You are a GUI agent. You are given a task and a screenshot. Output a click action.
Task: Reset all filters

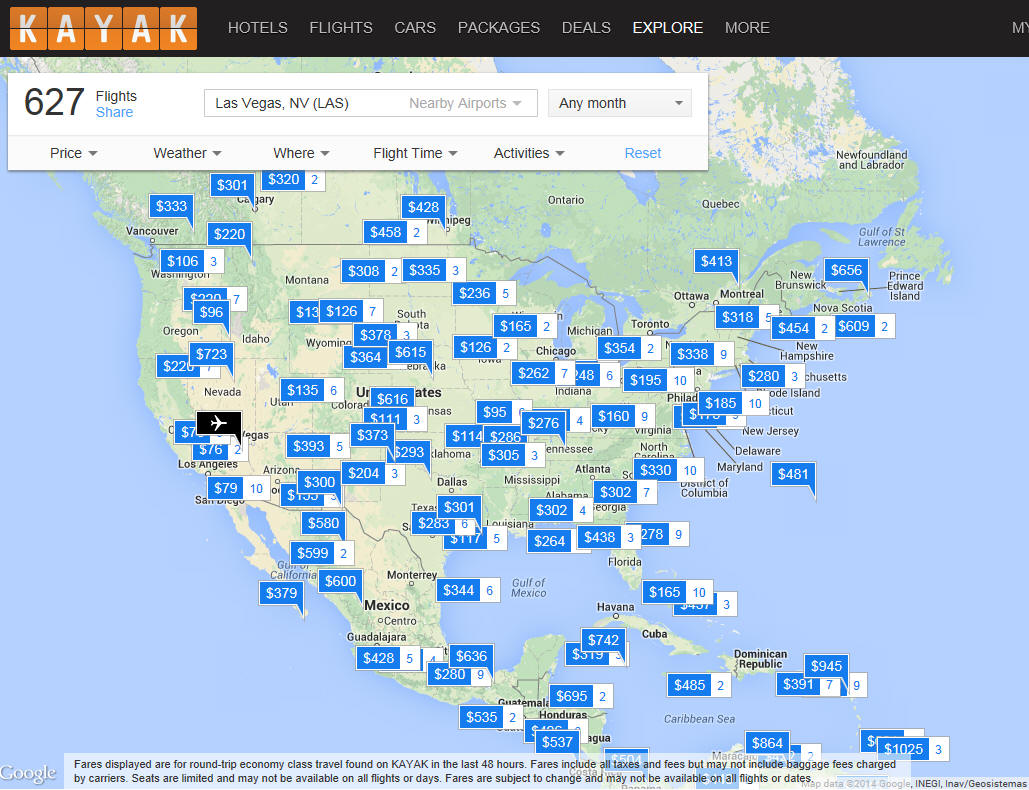pos(642,153)
